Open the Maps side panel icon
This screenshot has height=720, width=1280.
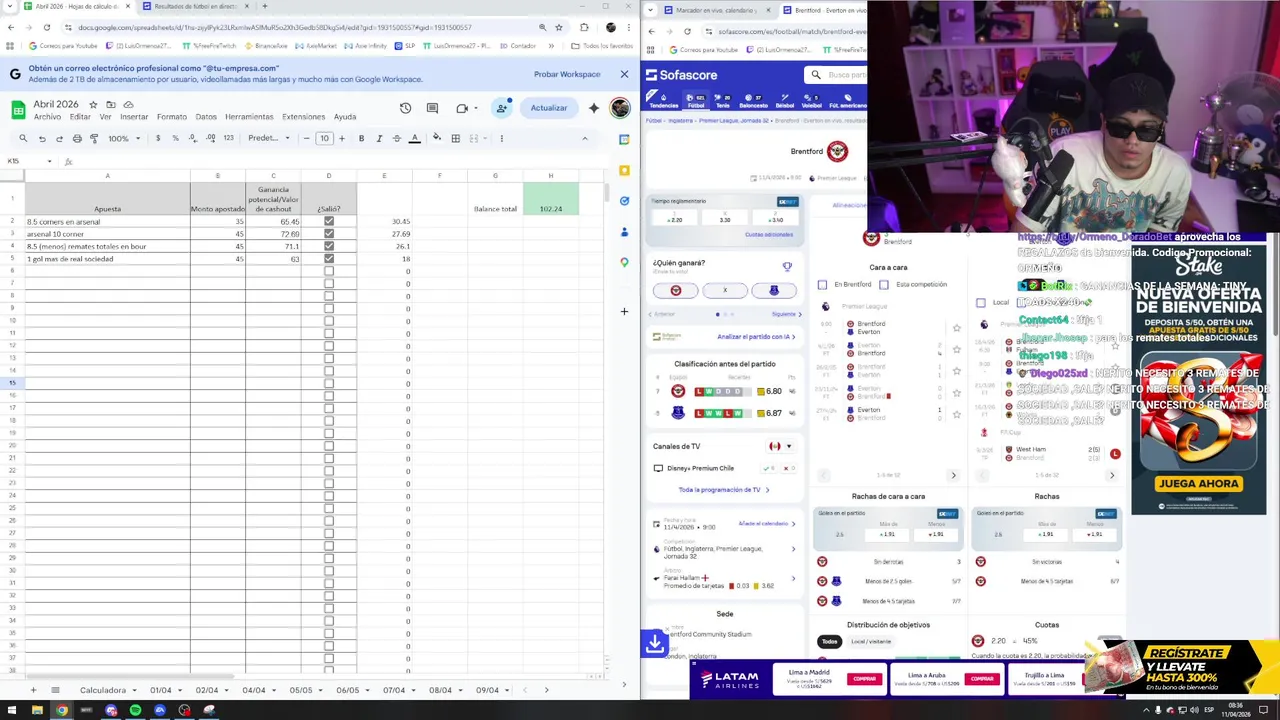point(624,263)
